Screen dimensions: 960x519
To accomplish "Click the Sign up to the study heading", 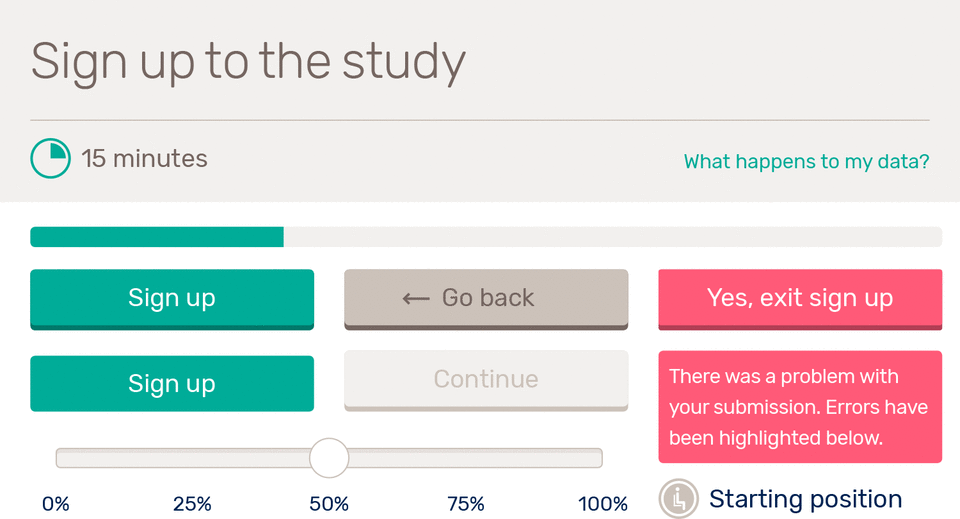I will click(x=248, y=62).
